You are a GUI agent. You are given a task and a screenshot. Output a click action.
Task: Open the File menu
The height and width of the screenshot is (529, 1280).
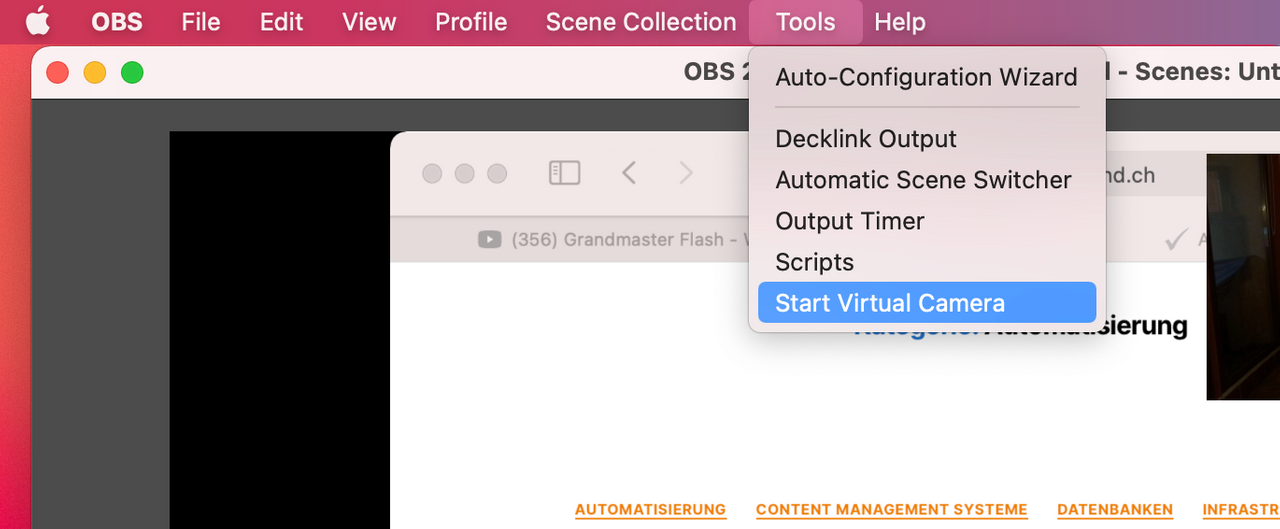pos(201,21)
